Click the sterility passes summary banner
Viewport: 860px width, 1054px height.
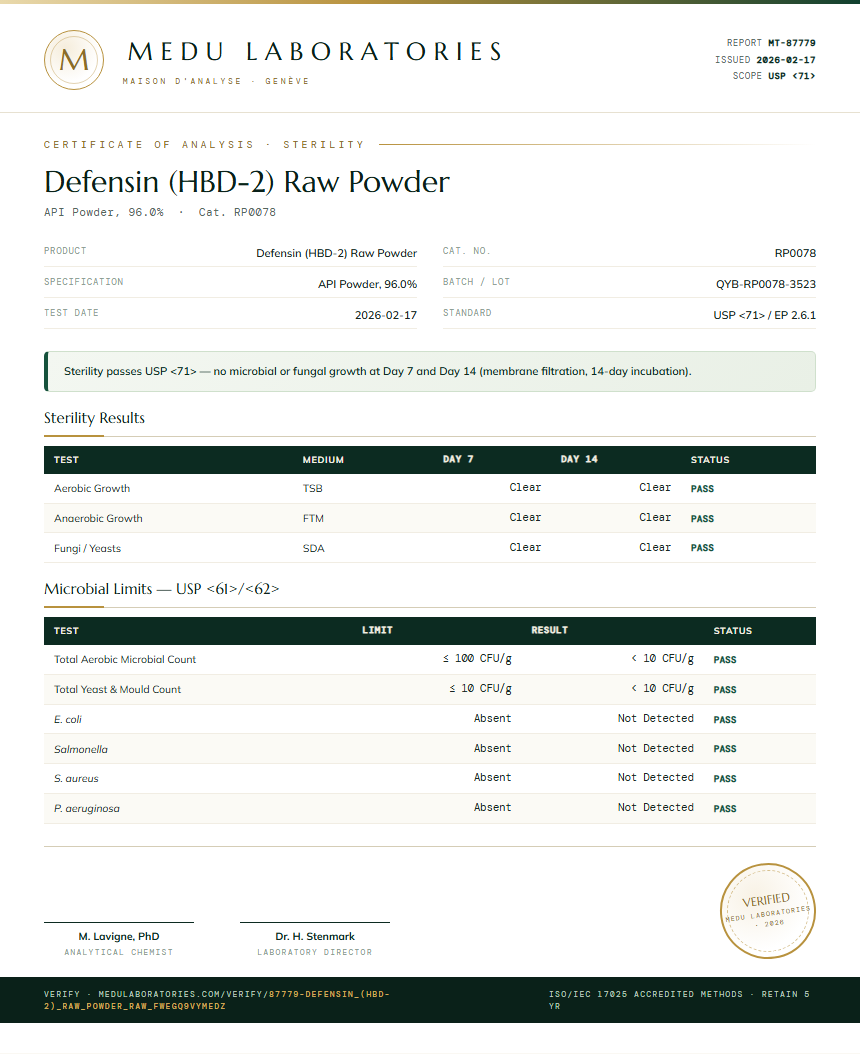click(430, 371)
